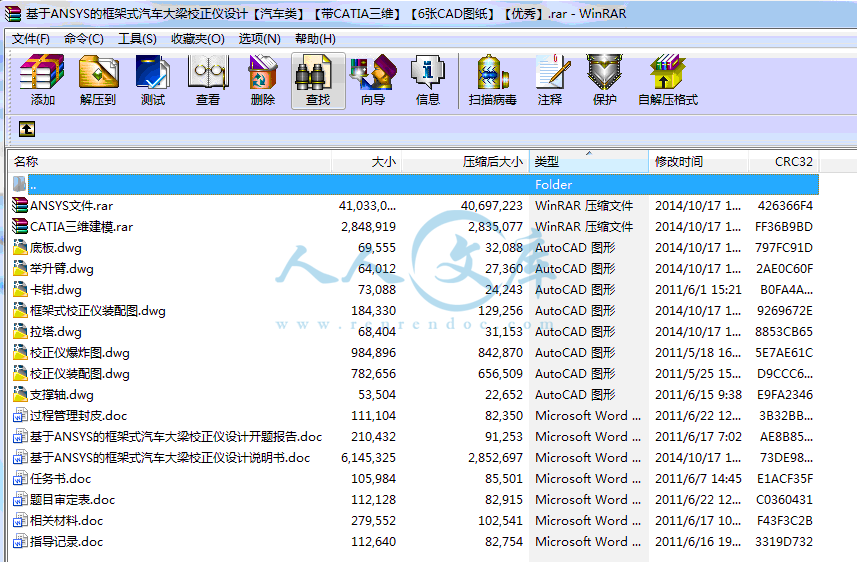
Task: Click the 举升臂.dwg file icon
Action: [20, 268]
